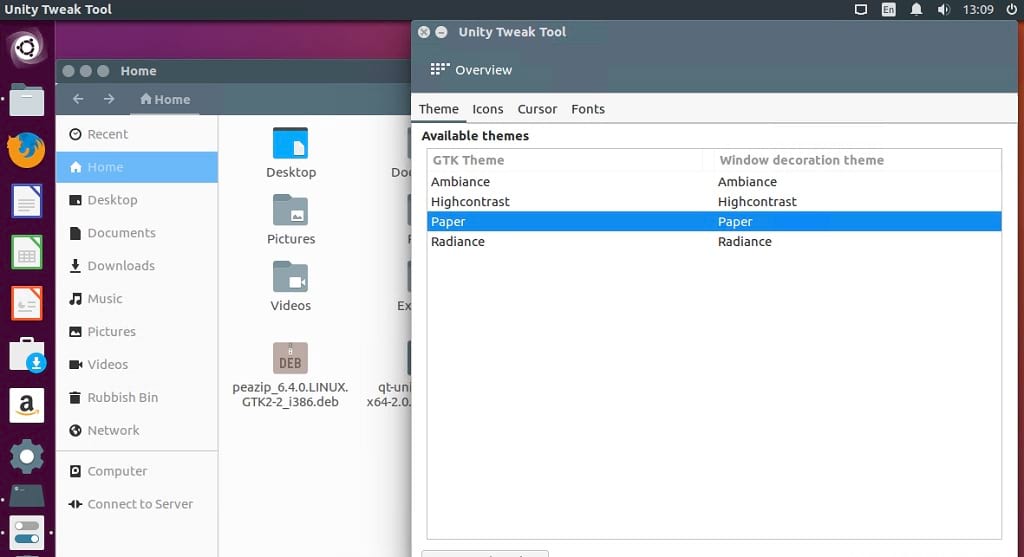Open the Ubuntu Dash launcher icon
Viewport: 1024px width, 557px height.
[x=27, y=48]
